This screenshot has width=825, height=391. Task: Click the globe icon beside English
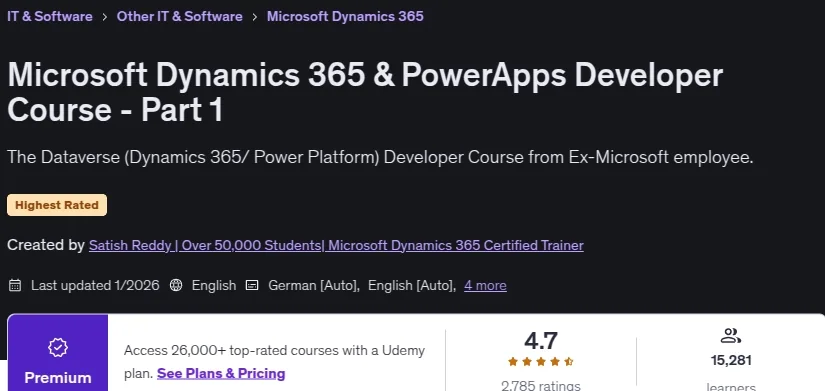pyautogui.click(x=176, y=285)
